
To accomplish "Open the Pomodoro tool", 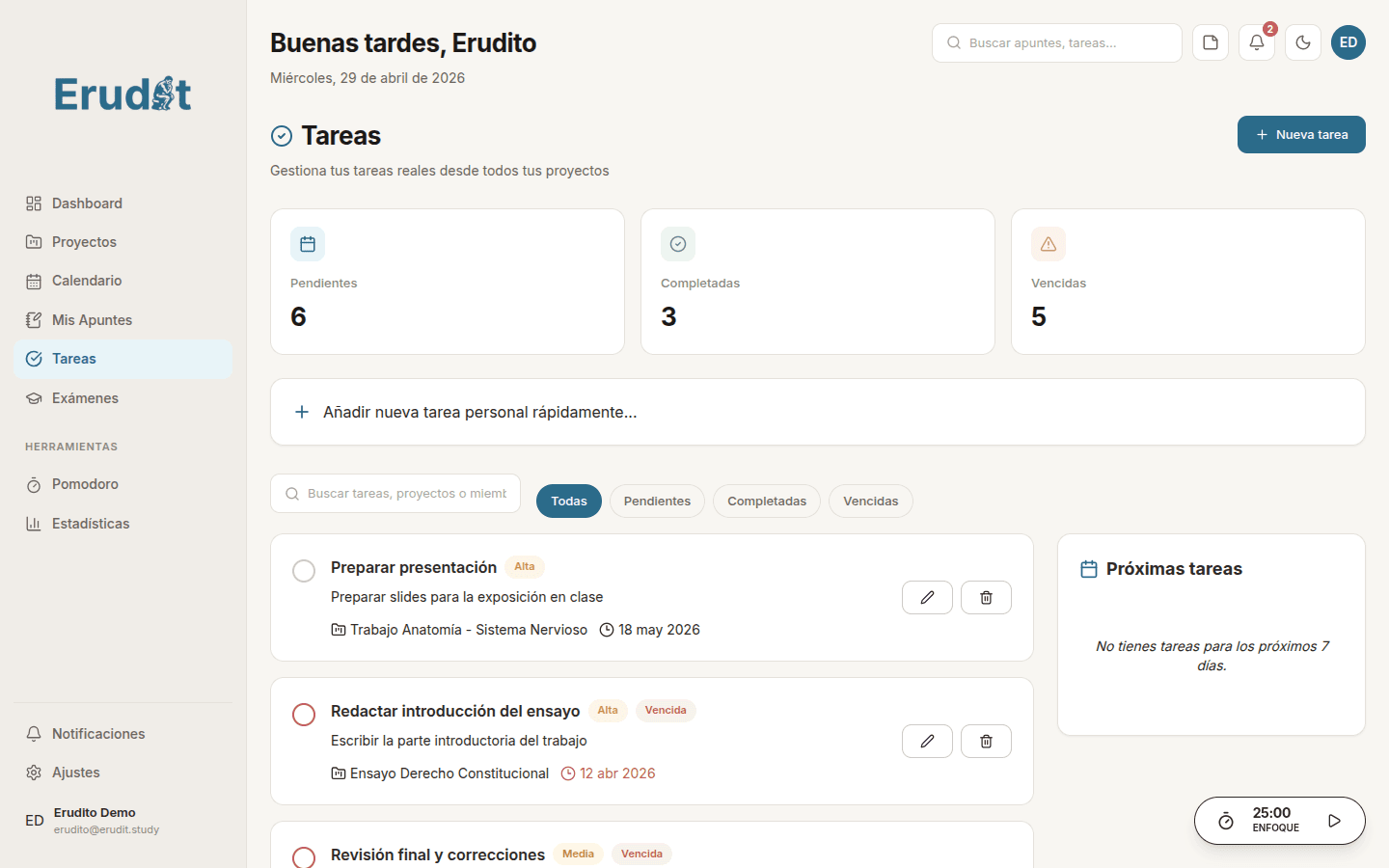I will [123, 484].
